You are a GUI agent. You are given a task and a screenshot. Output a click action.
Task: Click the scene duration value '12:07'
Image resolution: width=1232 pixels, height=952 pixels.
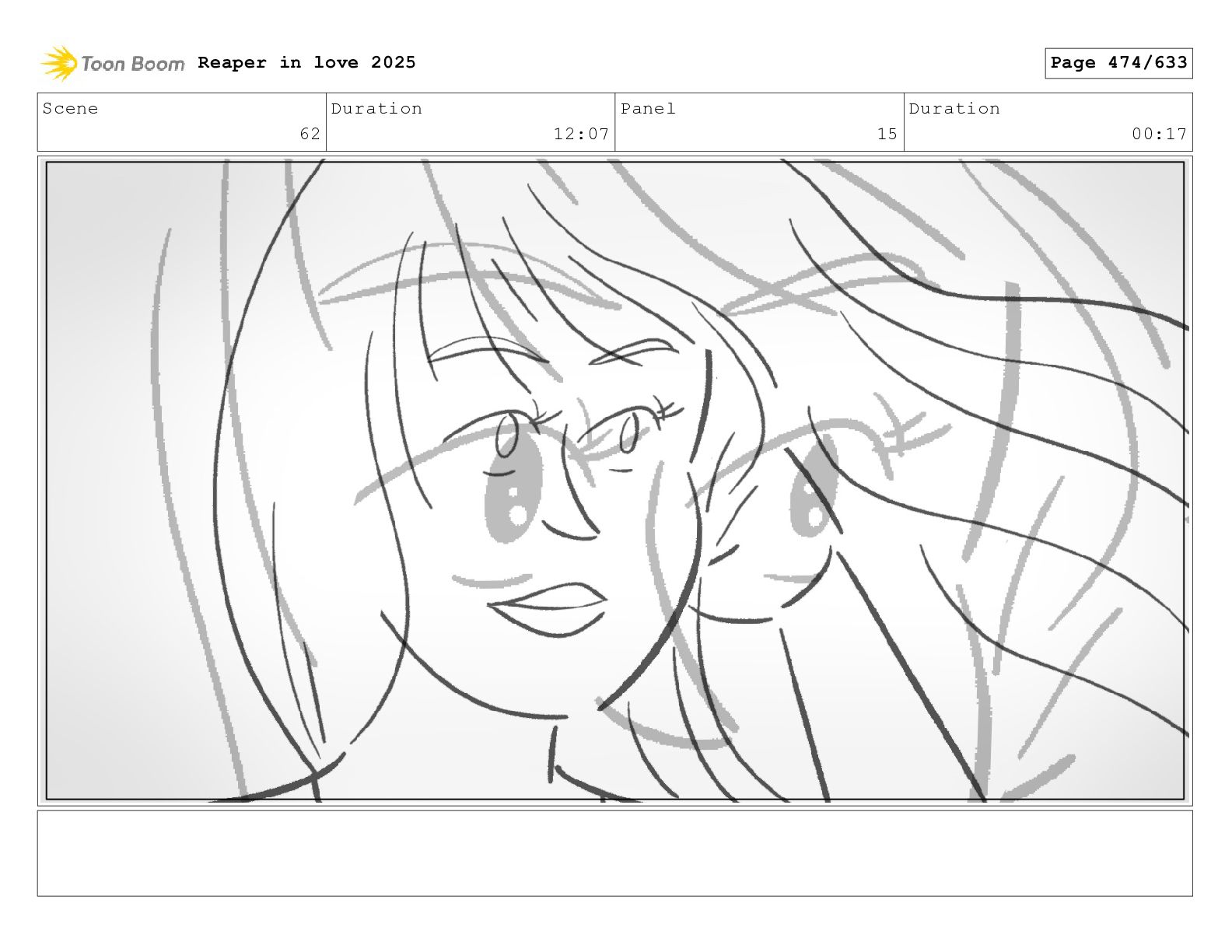581,134
